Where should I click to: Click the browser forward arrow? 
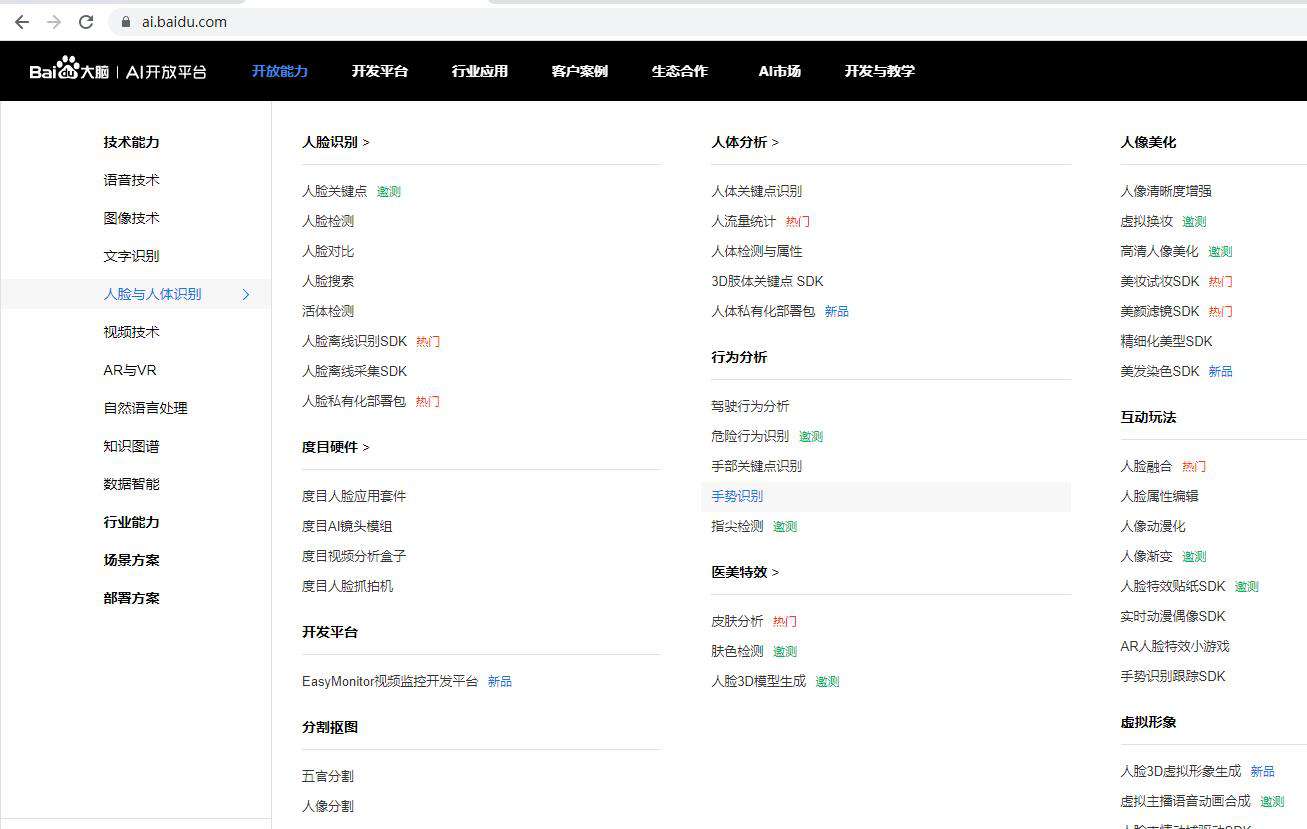point(54,21)
